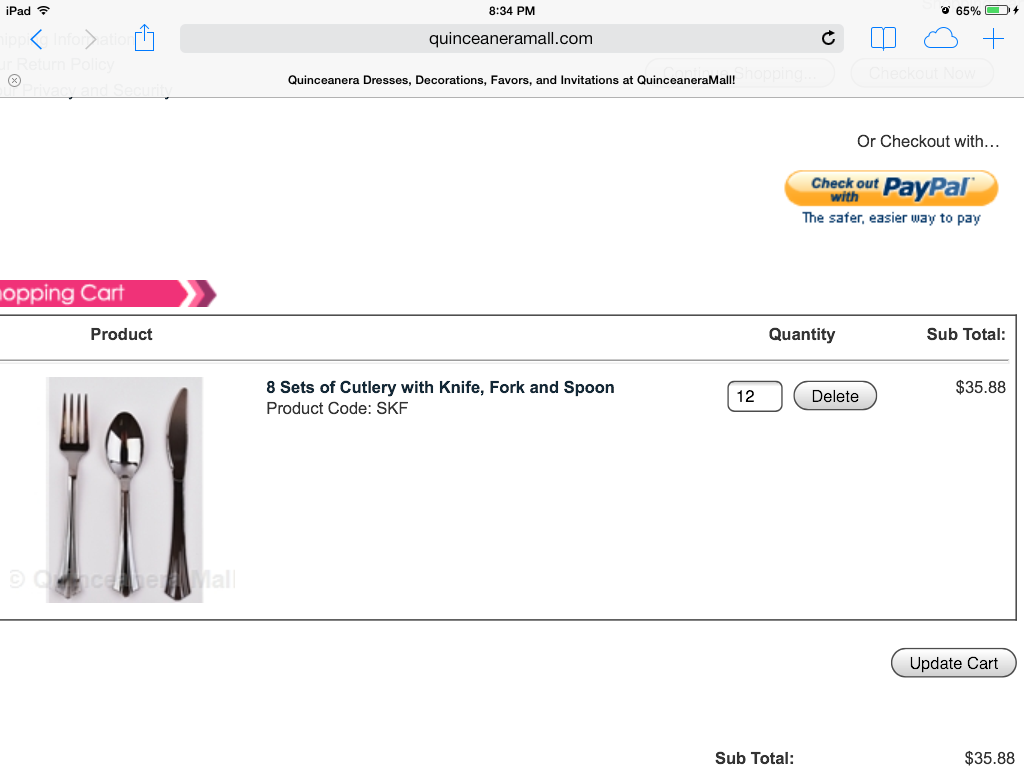The image size is (1024, 768).
Task: Open the 8 Sets of Cutlery product link
Action: pyautogui.click(x=440, y=387)
